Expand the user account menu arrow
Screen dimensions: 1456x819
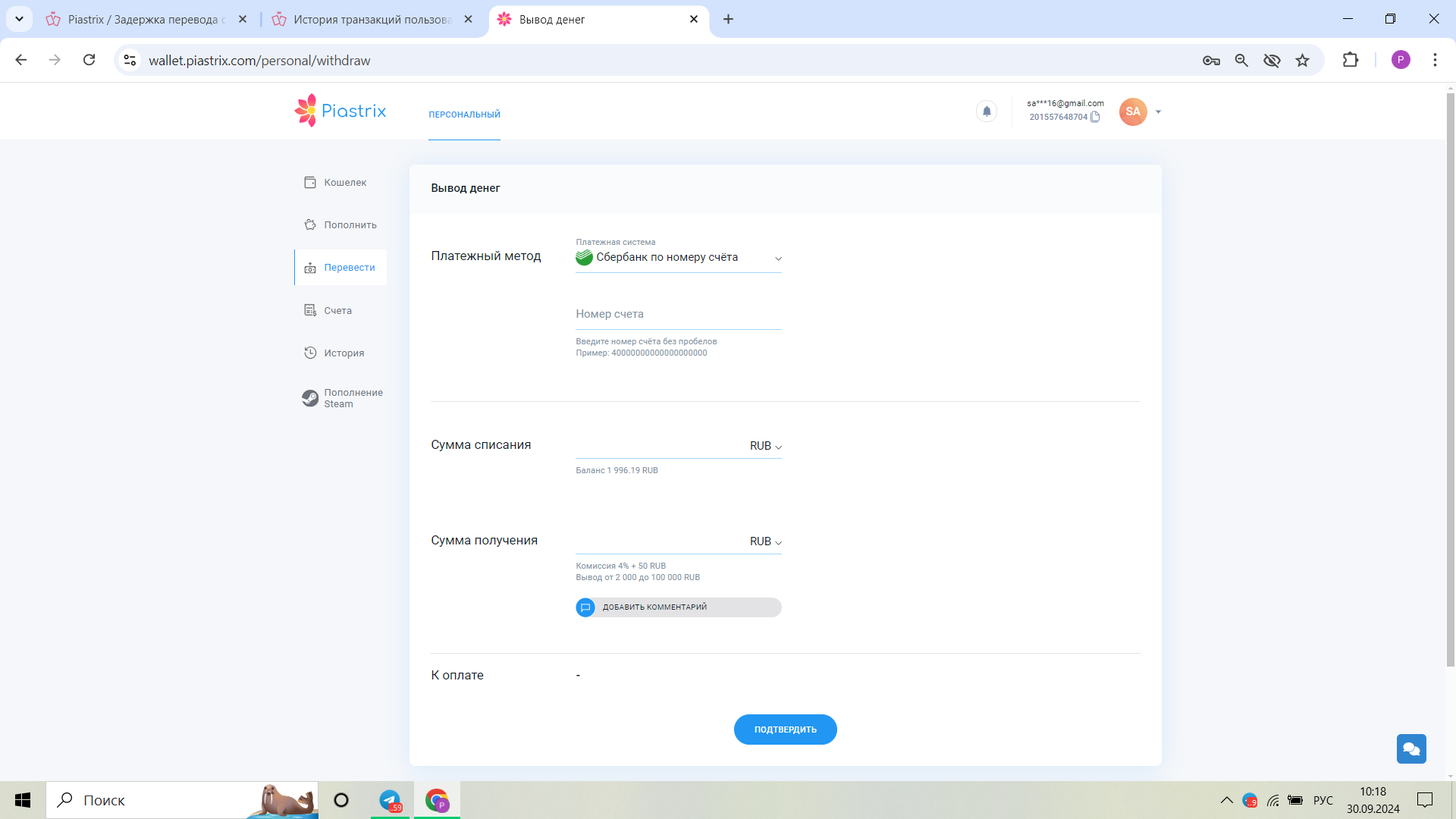click(1158, 111)
